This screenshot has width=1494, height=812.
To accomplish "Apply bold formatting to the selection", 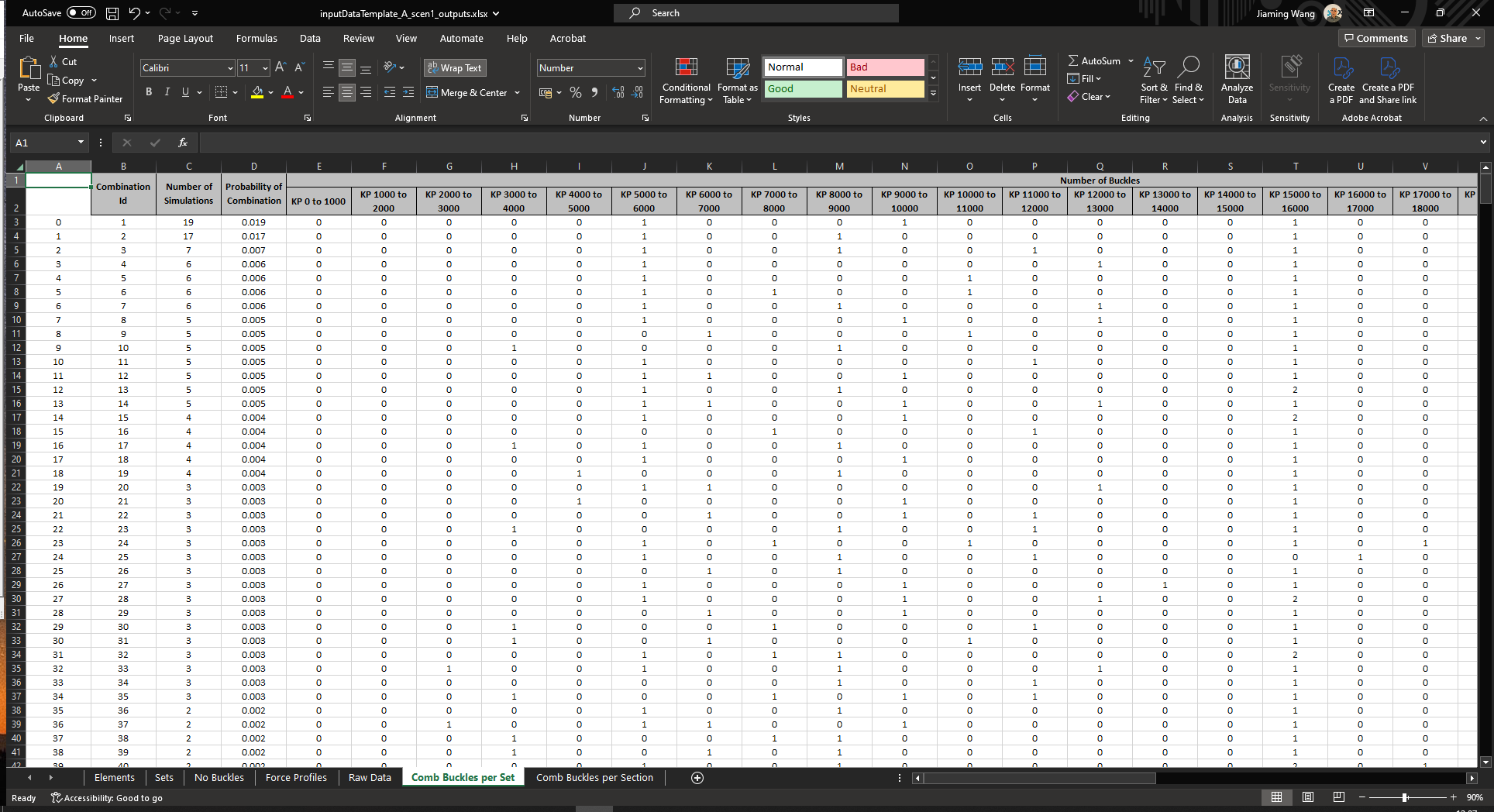I will coord(149,91).
